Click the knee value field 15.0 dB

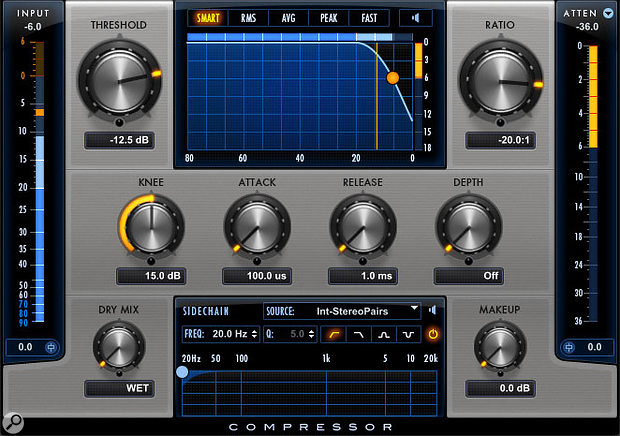[151, 276]
